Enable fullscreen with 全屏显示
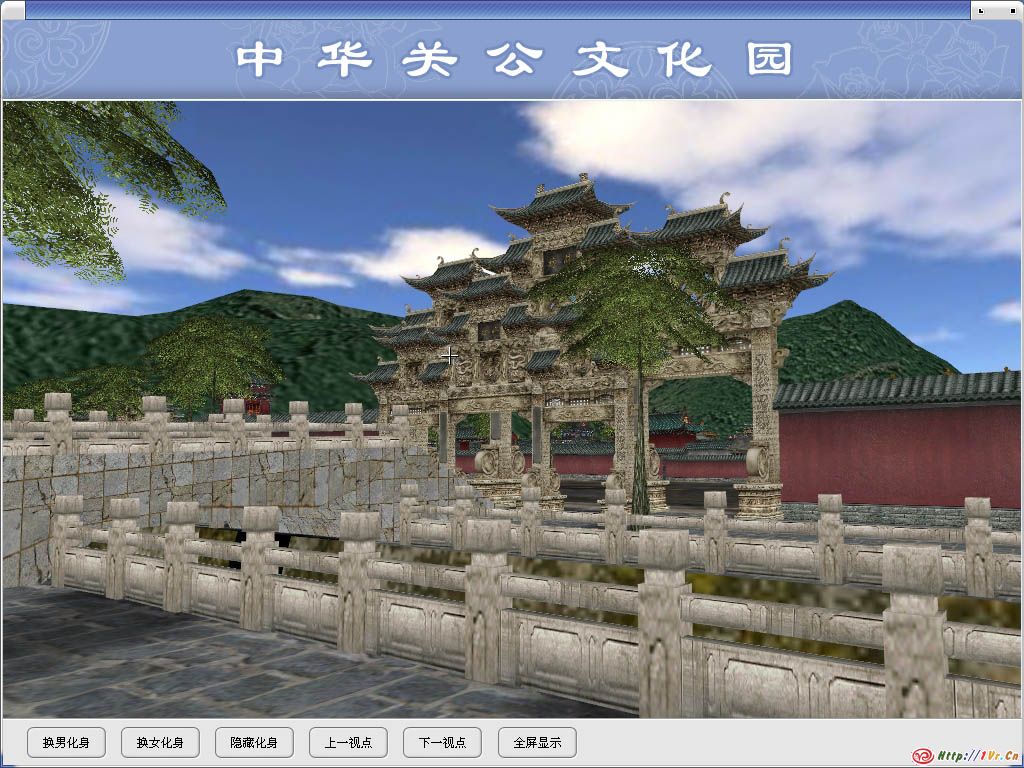 (x=537, y=743)
